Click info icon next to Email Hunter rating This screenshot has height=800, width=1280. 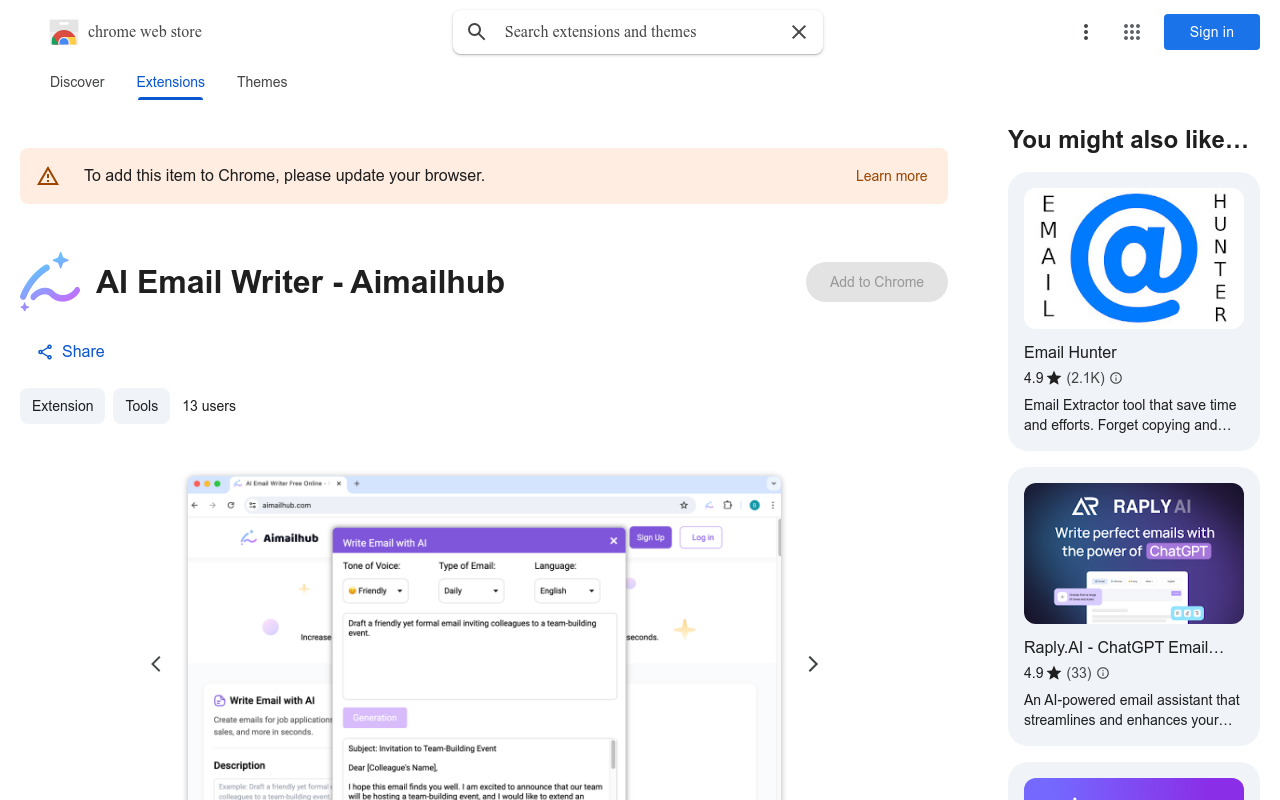[x=1116, y=378]
